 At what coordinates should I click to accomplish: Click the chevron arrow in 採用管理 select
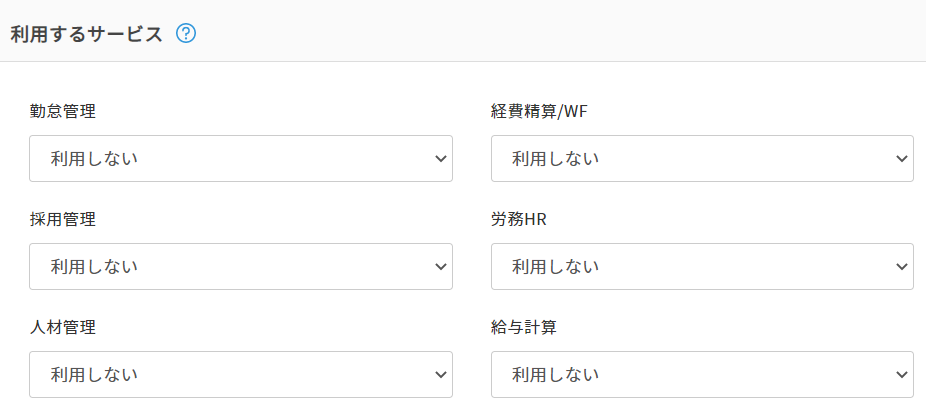(440, 266)
